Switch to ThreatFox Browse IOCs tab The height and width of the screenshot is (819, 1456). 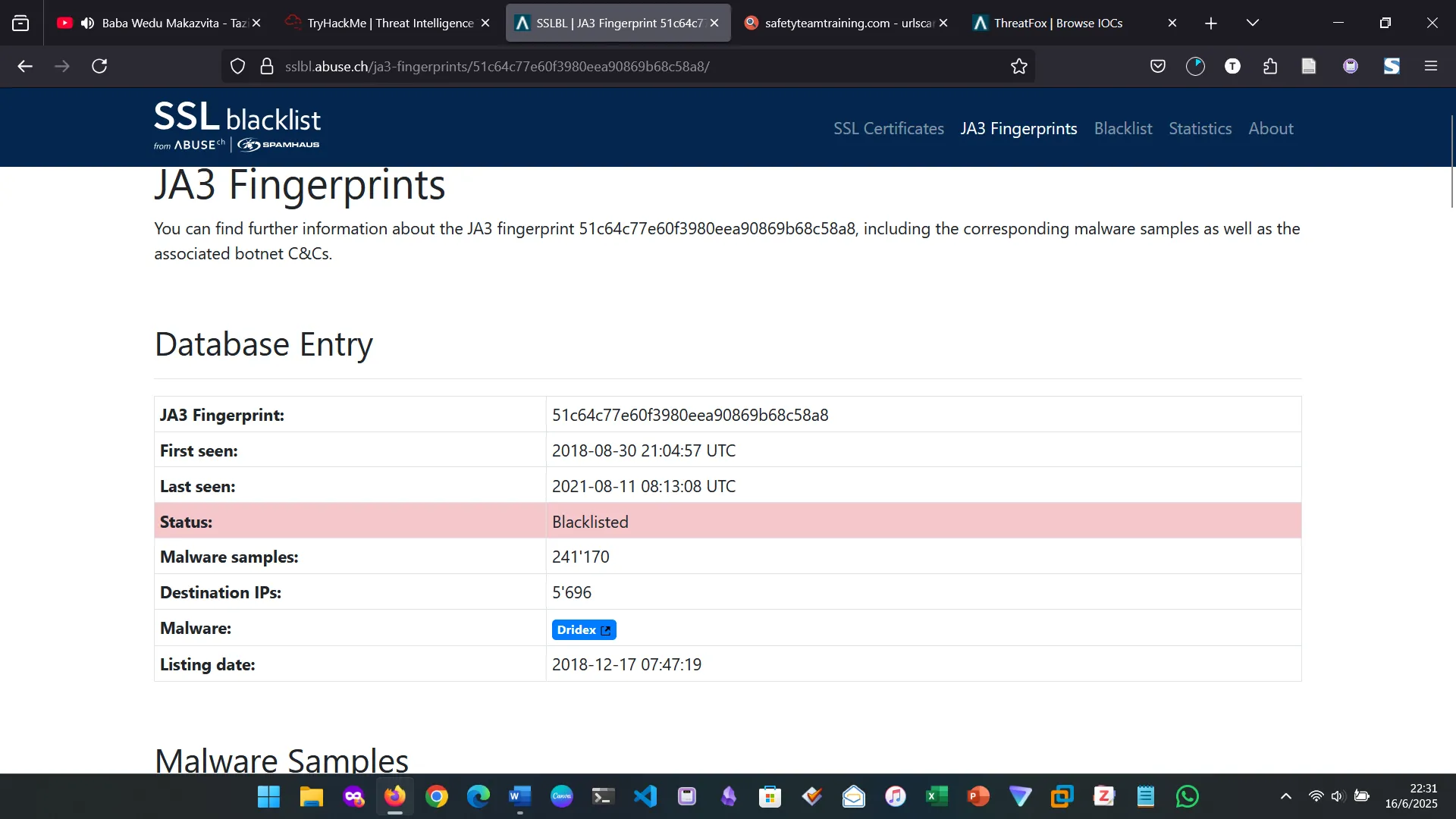(1058, 23)
